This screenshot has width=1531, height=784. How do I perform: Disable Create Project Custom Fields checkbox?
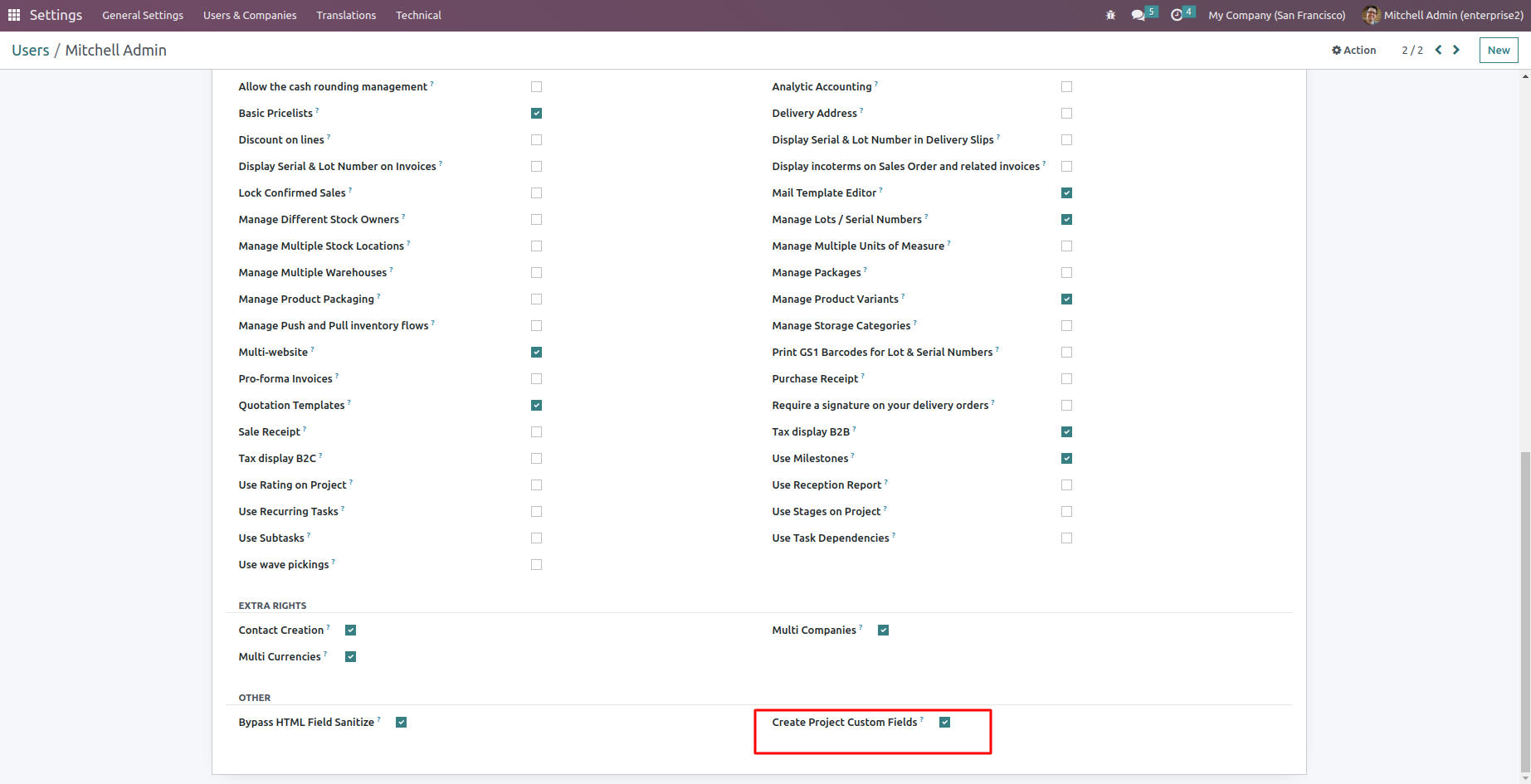tap(944, 722)
